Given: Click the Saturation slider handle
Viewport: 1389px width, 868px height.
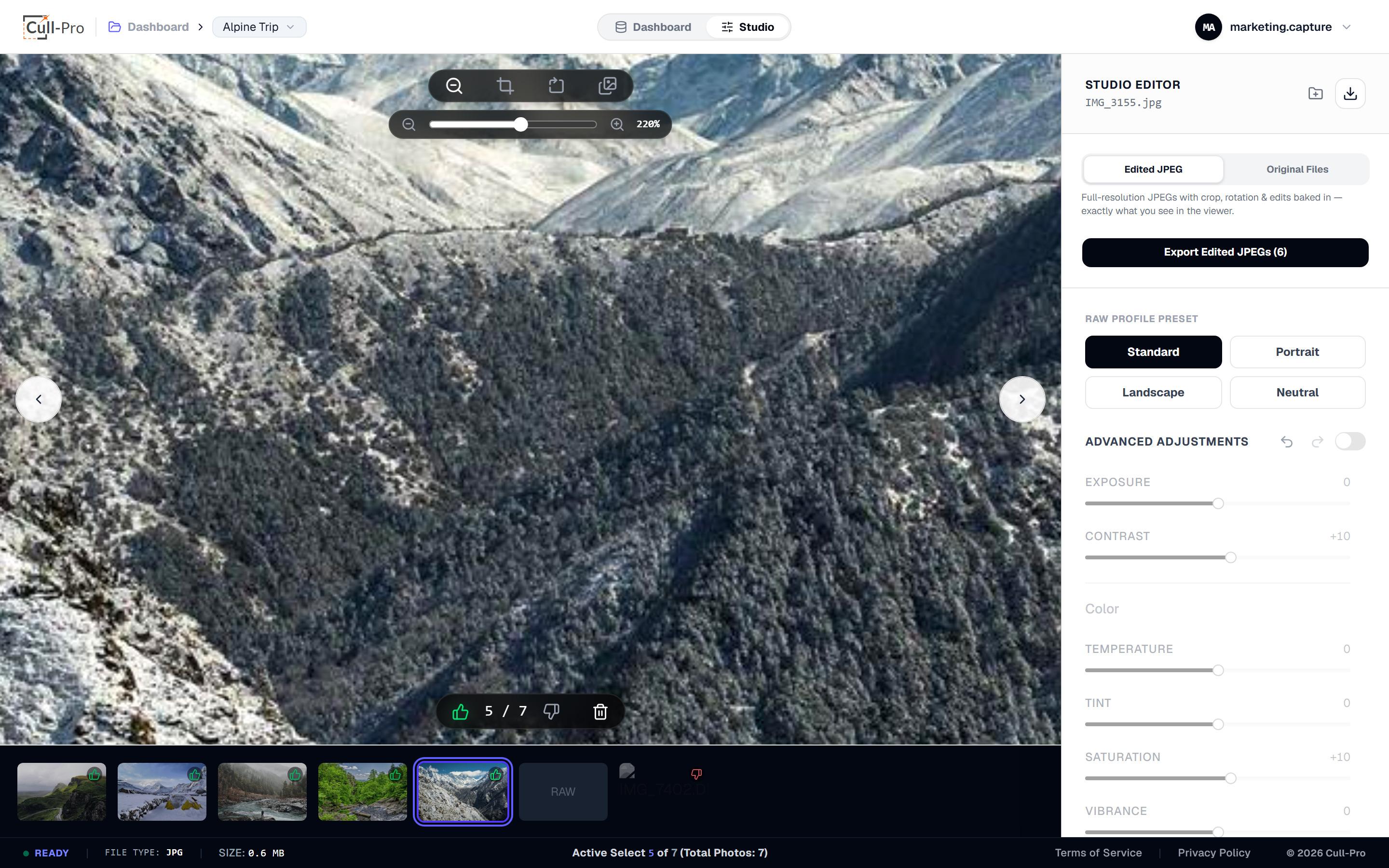Looking at the screenshot, I should [x=1230, y=778].
